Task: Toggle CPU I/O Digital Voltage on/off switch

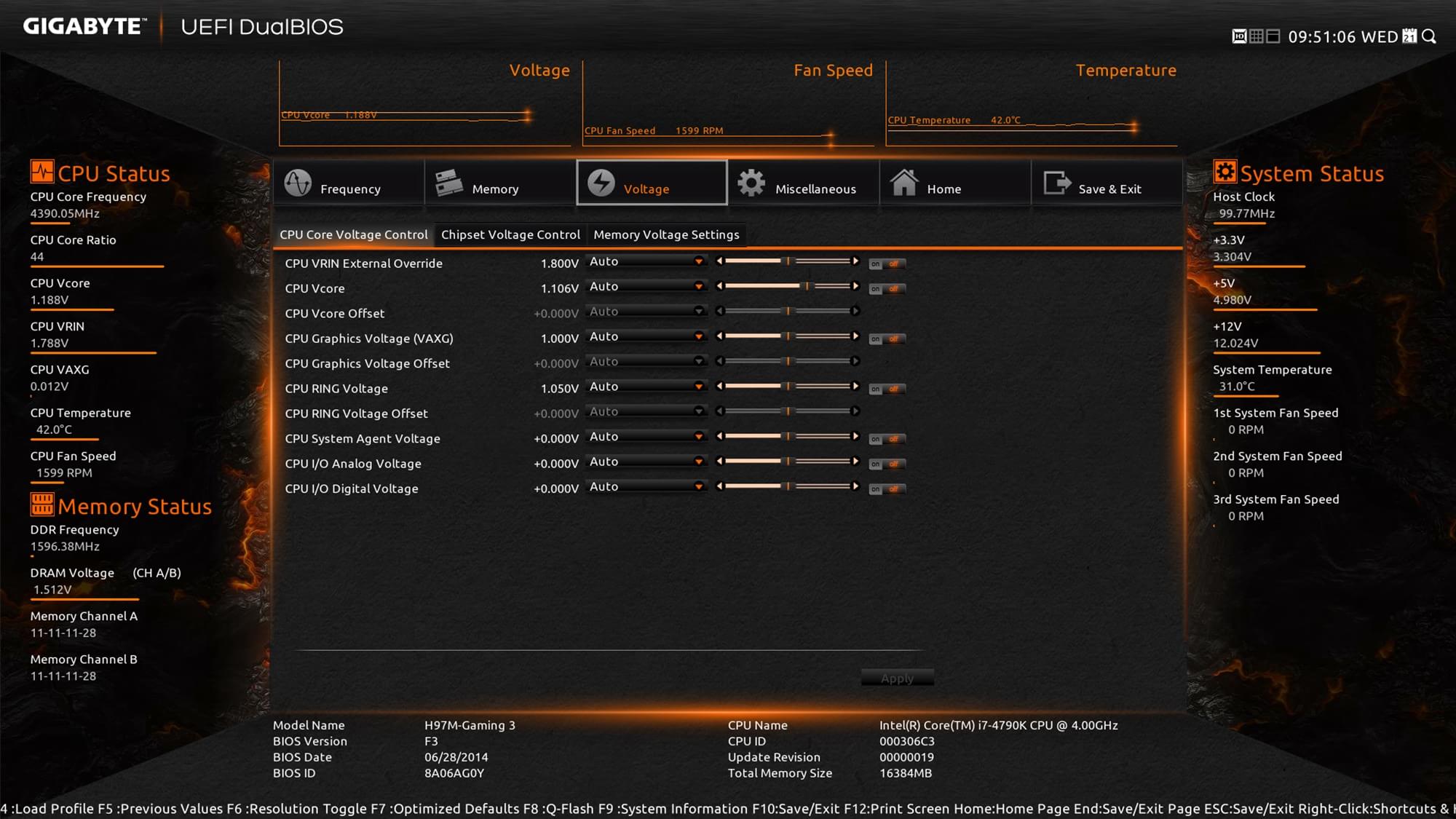Action: (x=887, y=489)
